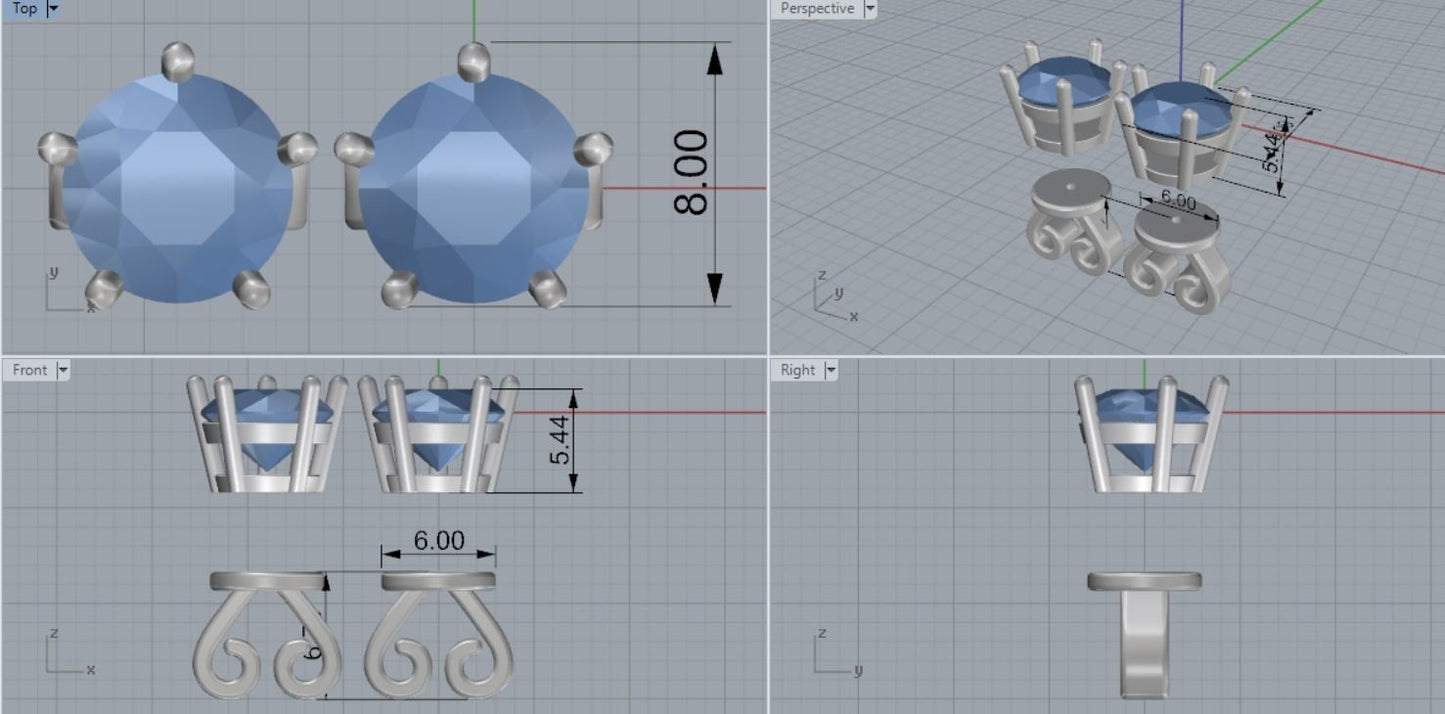Image resolution: width=1445 pixels, height=714 pixels.
Task: Open the Top viewport dropdown arrow
Action: click(x=54, y=9)
